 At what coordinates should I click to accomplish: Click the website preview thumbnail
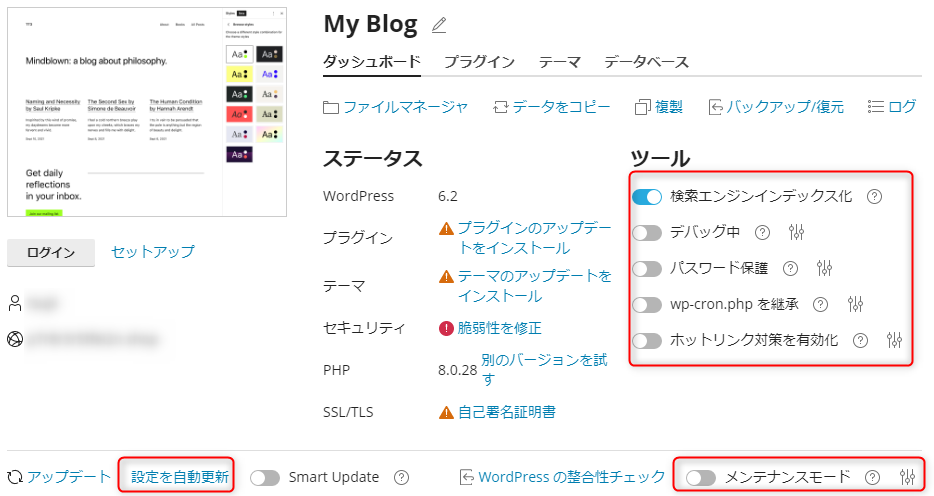click(x=147, y=110)
